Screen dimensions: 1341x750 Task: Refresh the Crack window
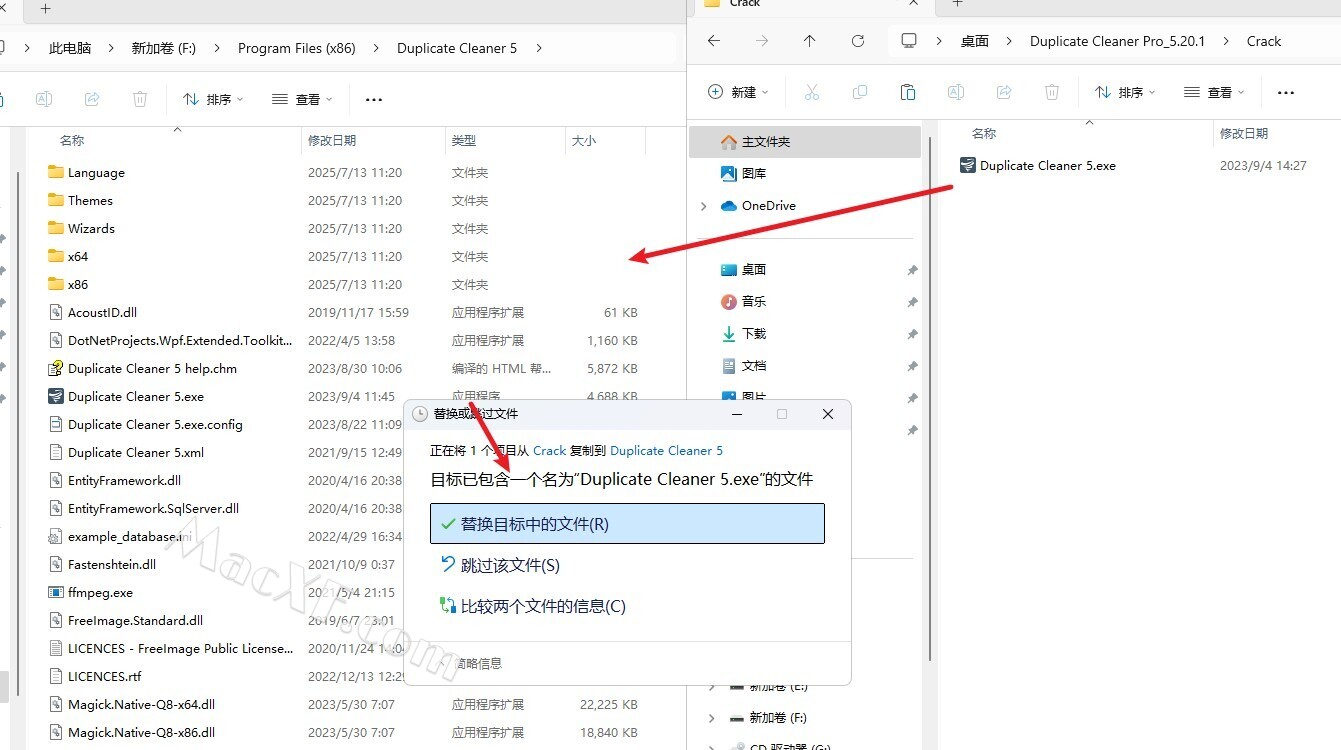[858, 41]
